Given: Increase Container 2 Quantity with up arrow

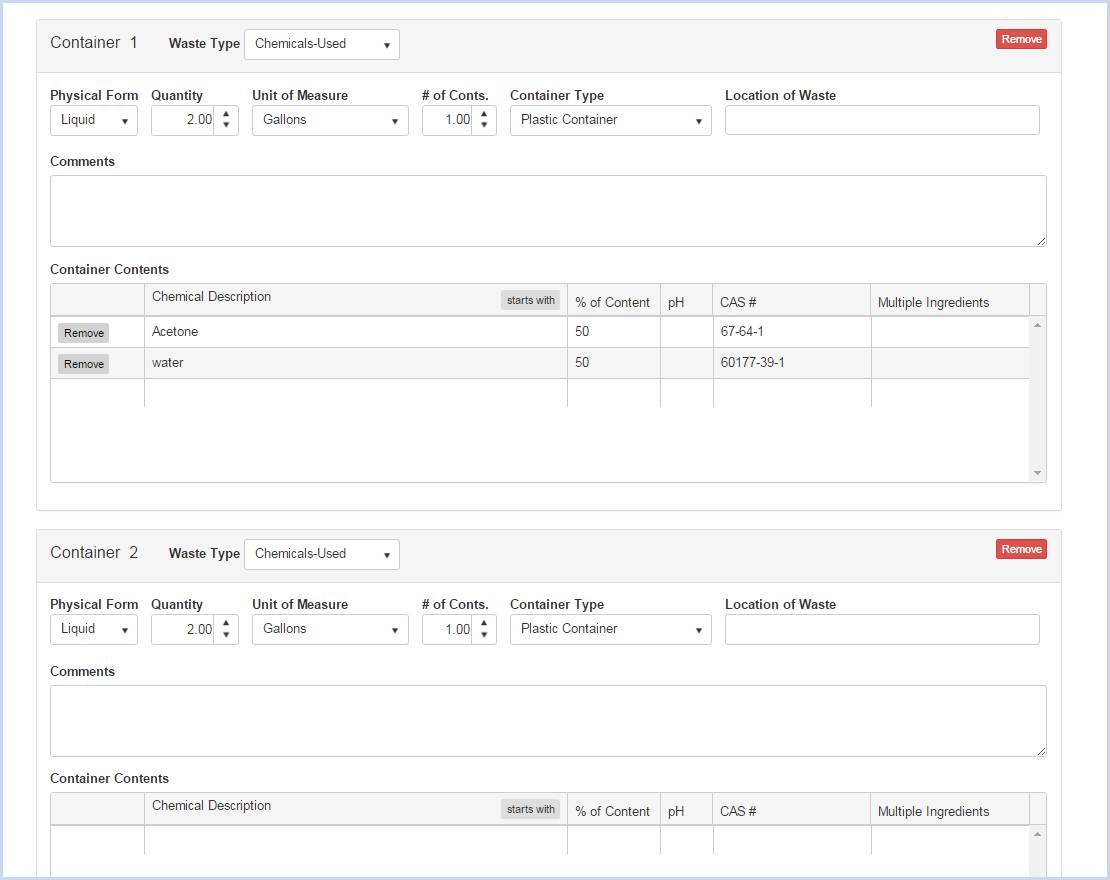Looking at the screenshot, I should point(226,624).
